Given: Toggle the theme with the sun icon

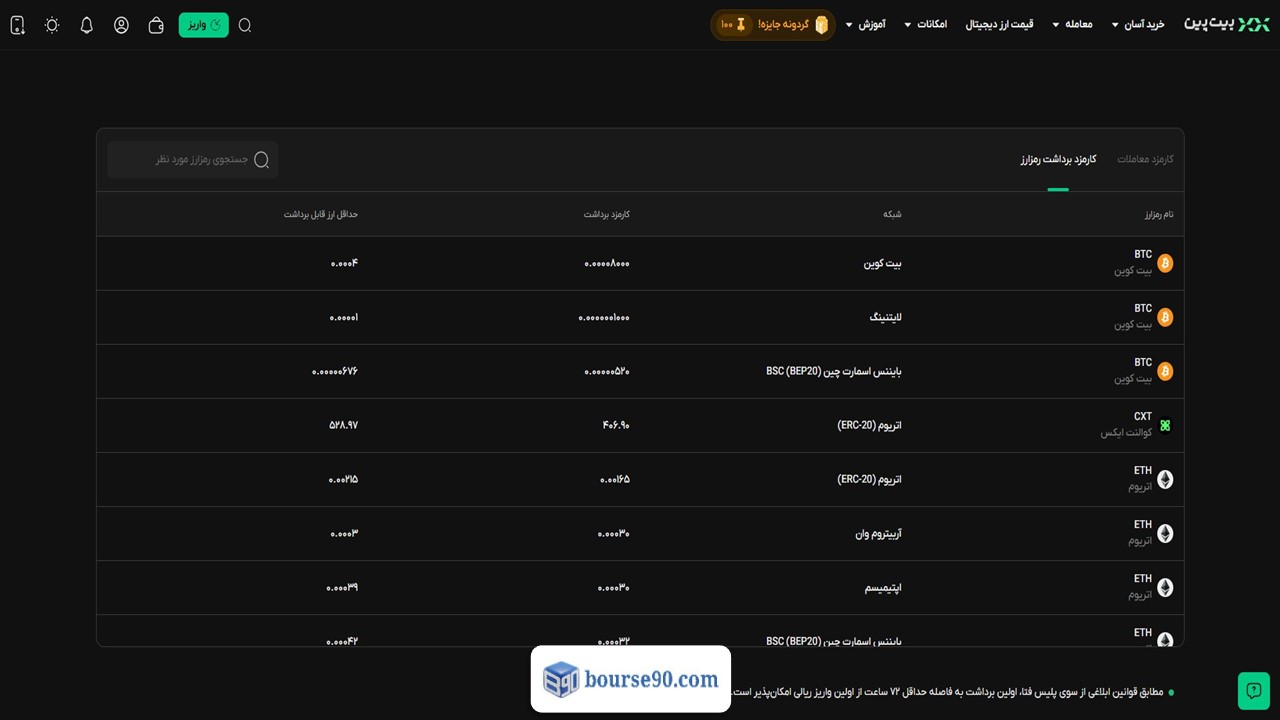Looking at the screenshot, I should click(x=52, y=25).
